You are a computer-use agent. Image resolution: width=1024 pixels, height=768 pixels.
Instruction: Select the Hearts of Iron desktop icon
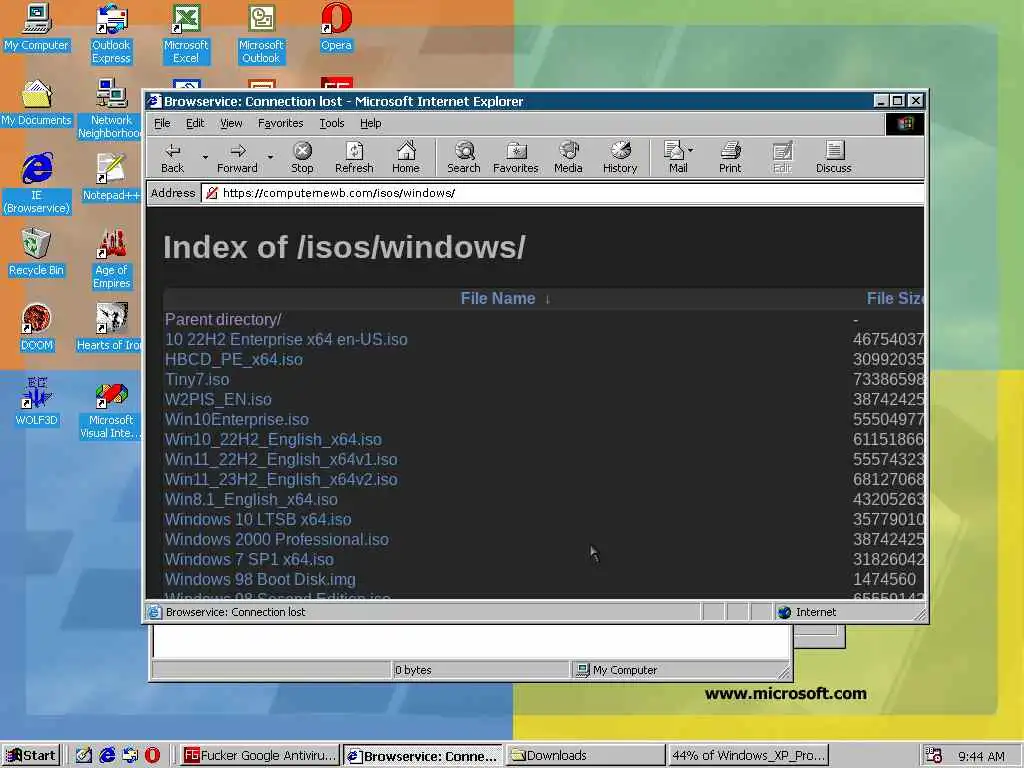110,328
